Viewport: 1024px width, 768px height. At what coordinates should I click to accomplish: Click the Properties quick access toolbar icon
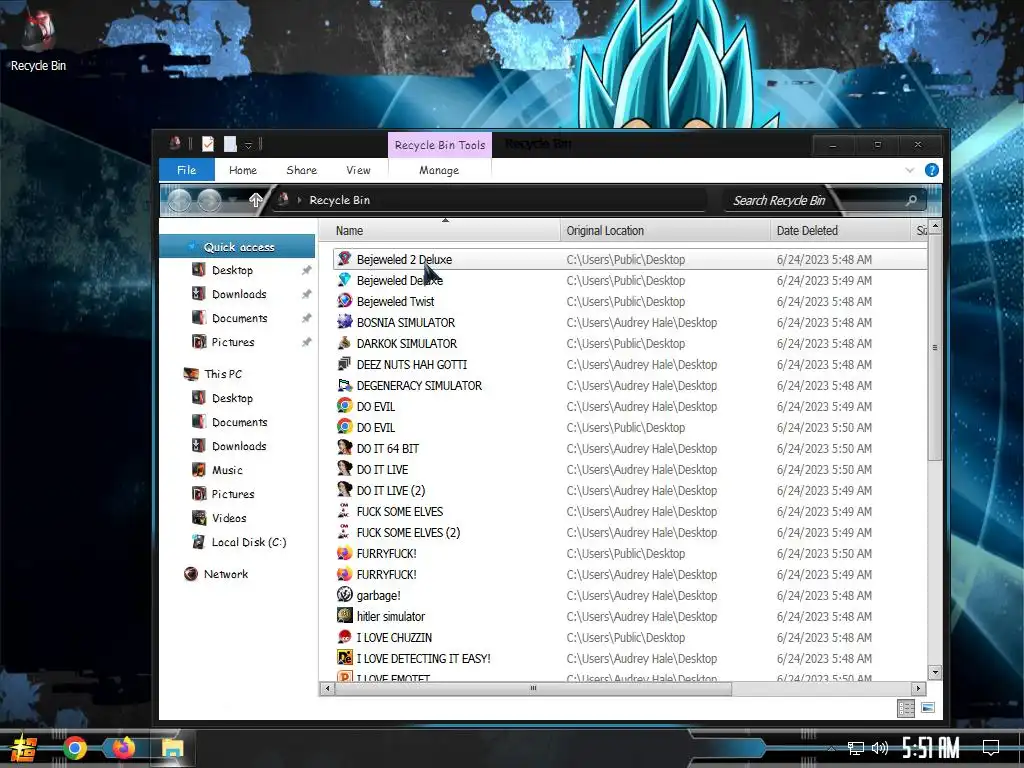(x=208, y=144)
